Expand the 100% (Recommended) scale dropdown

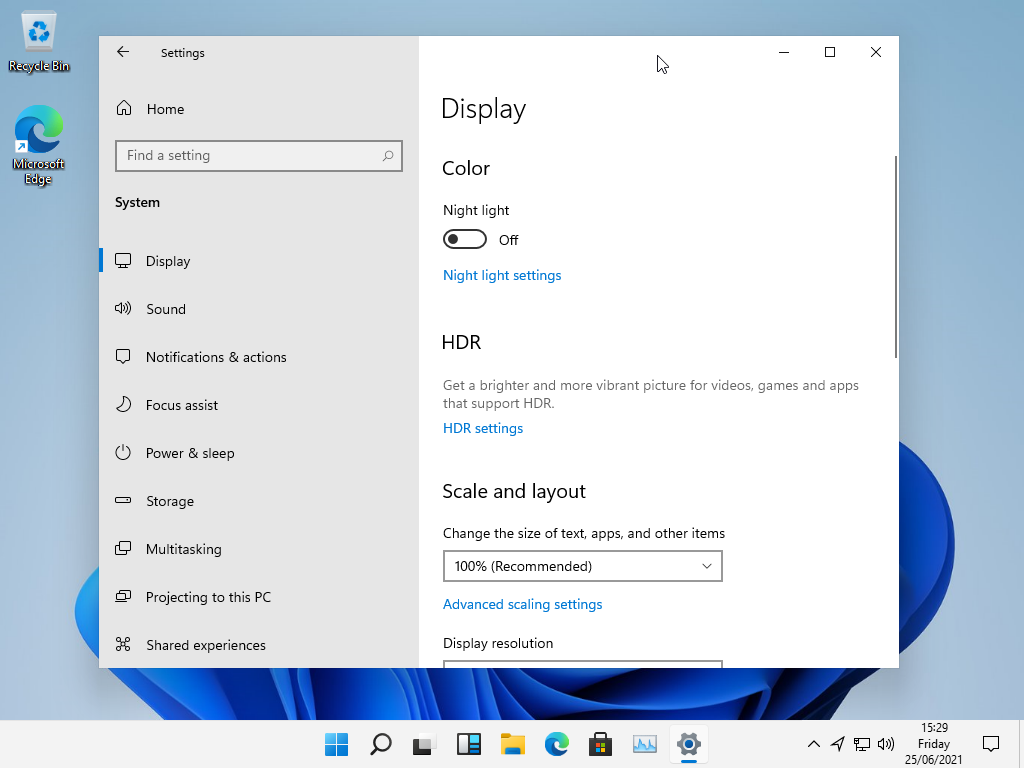pos(582,566)
